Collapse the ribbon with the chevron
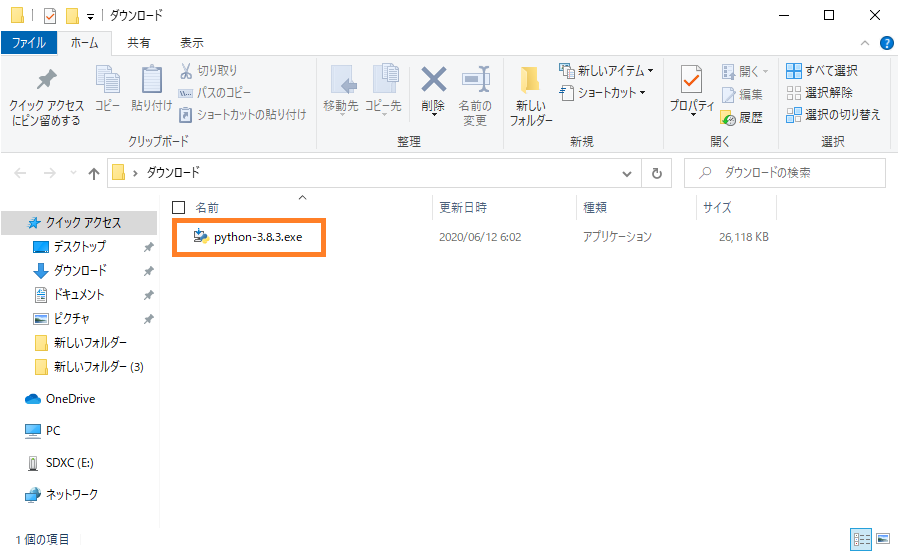Image resolution: width=899 pixels, height=552 pixels. [x=865, y=43]
